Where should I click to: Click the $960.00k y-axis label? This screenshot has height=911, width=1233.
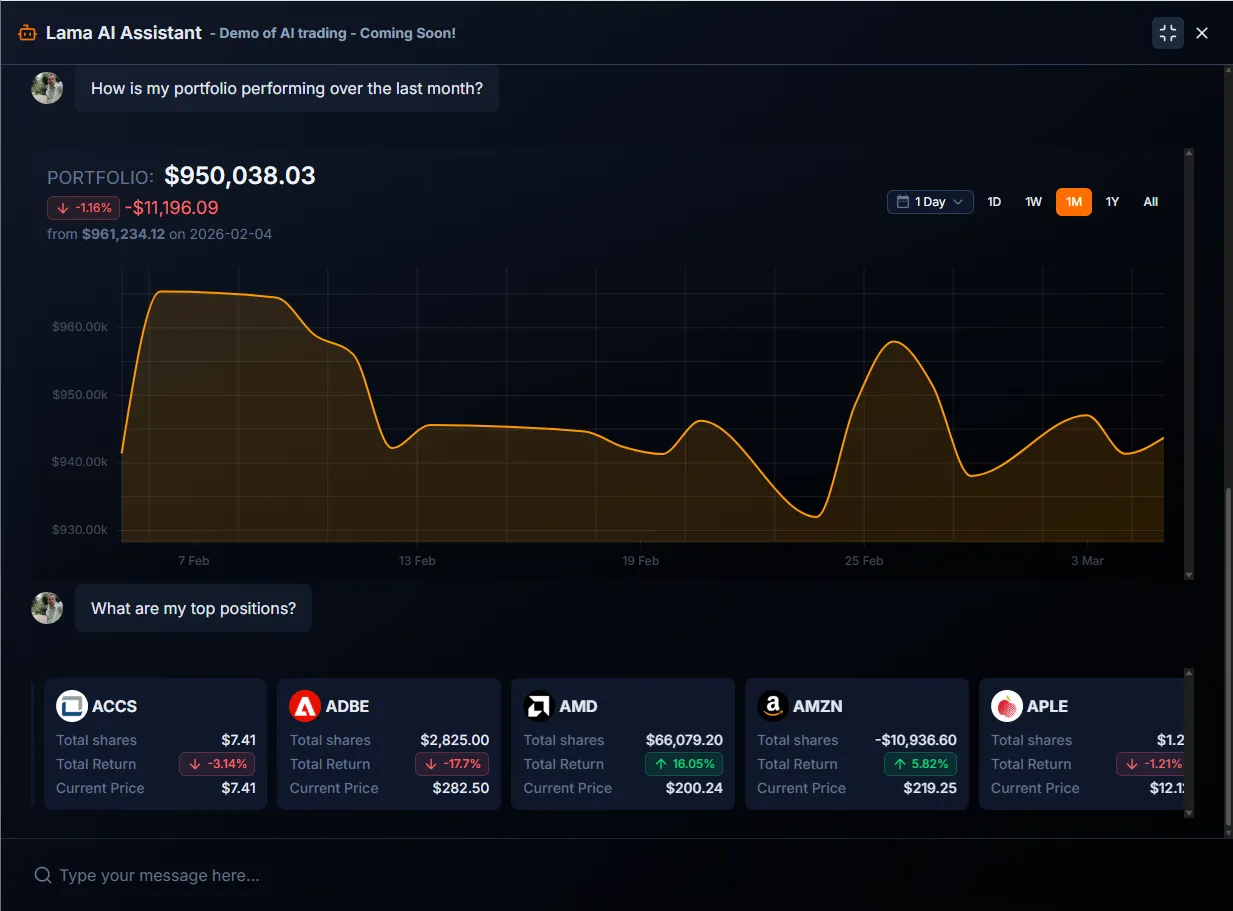point(80,327)
